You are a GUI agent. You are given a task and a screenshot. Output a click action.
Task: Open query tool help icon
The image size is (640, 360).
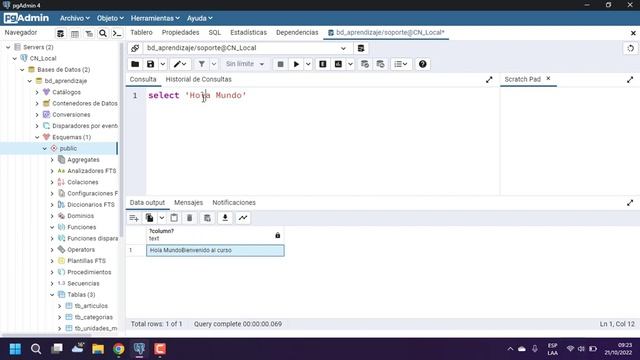tap(422, 64)
